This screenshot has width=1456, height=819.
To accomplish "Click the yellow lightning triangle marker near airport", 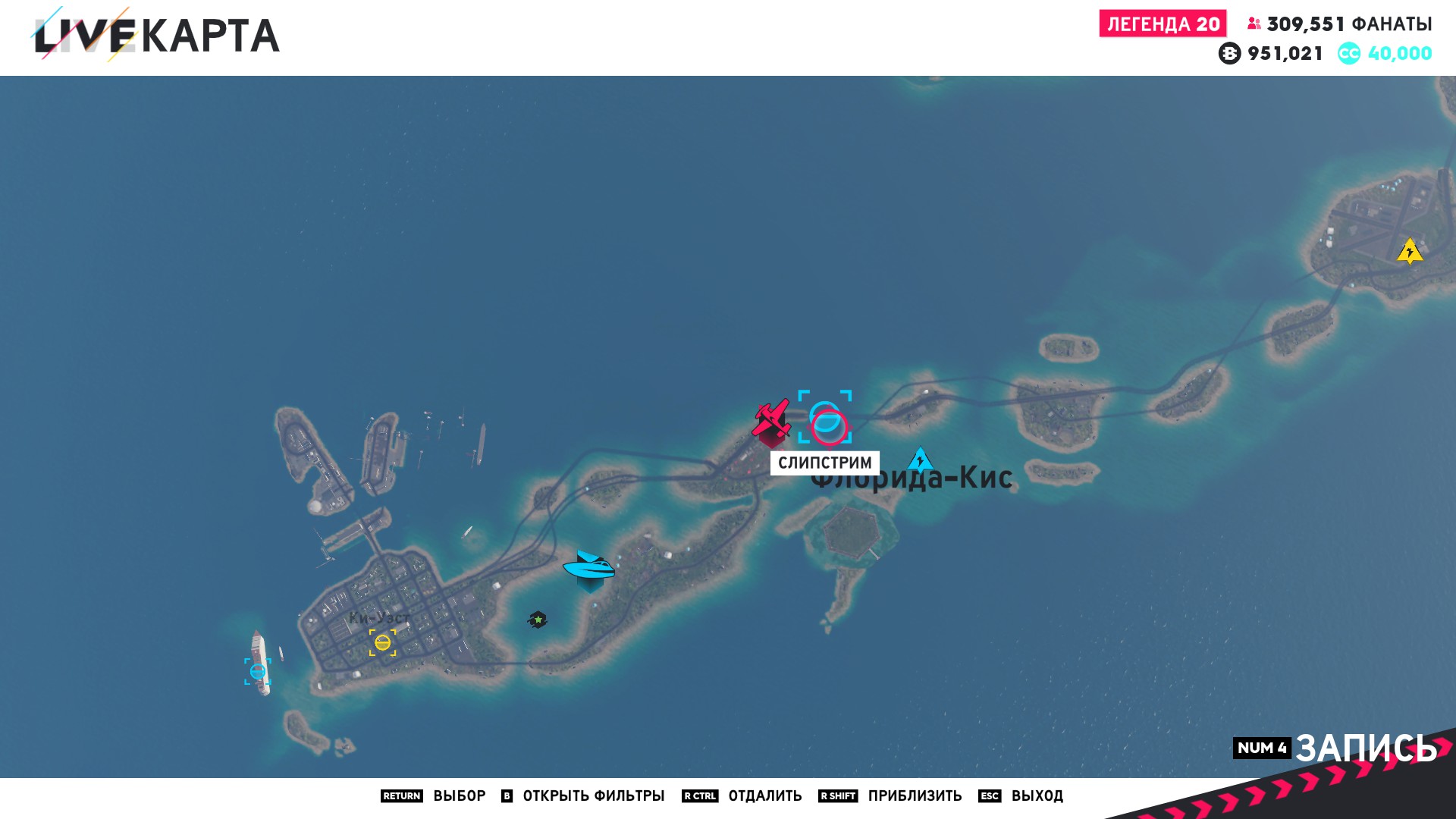I will click(1409, 252).
